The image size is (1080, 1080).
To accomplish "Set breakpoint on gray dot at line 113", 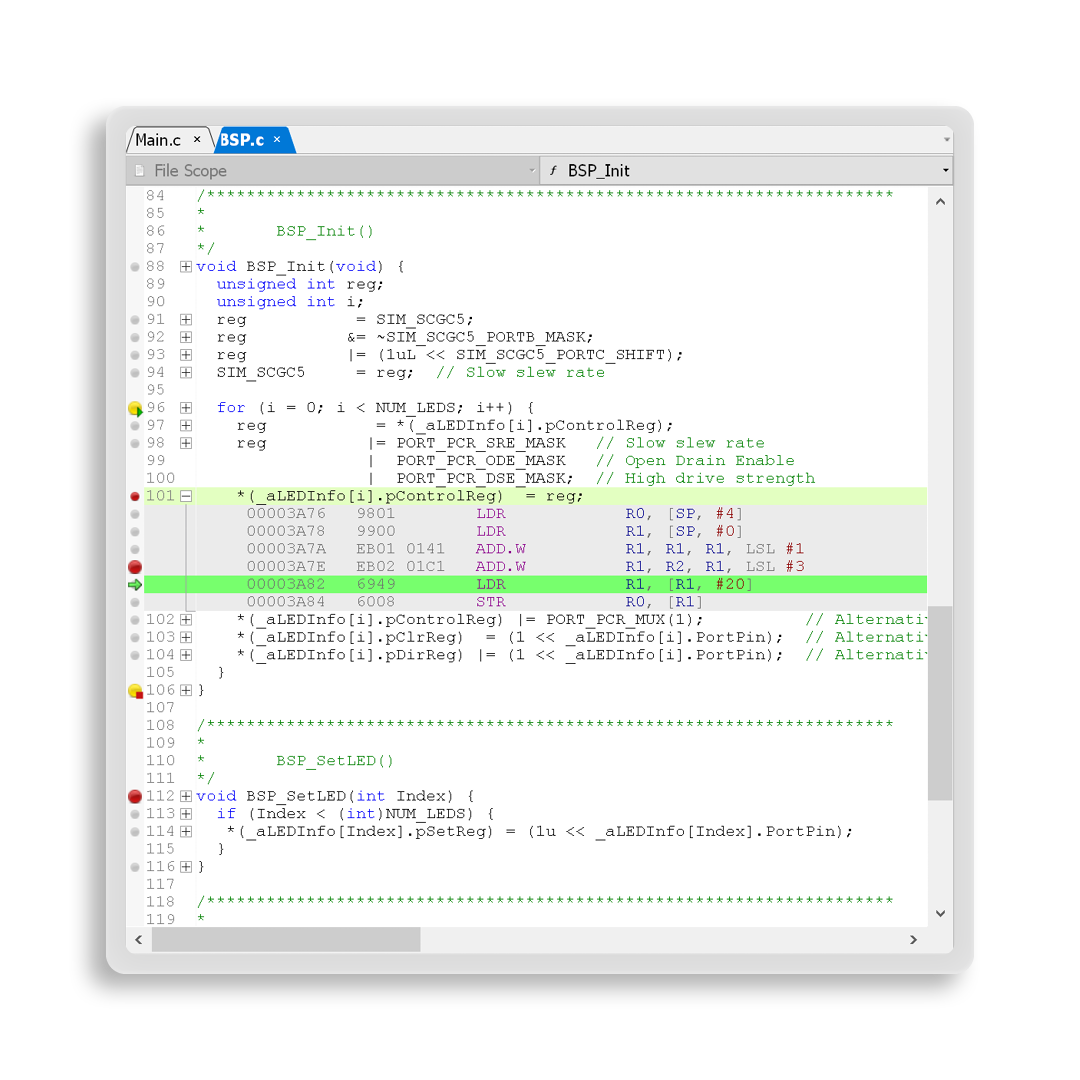I will point(135,814).
